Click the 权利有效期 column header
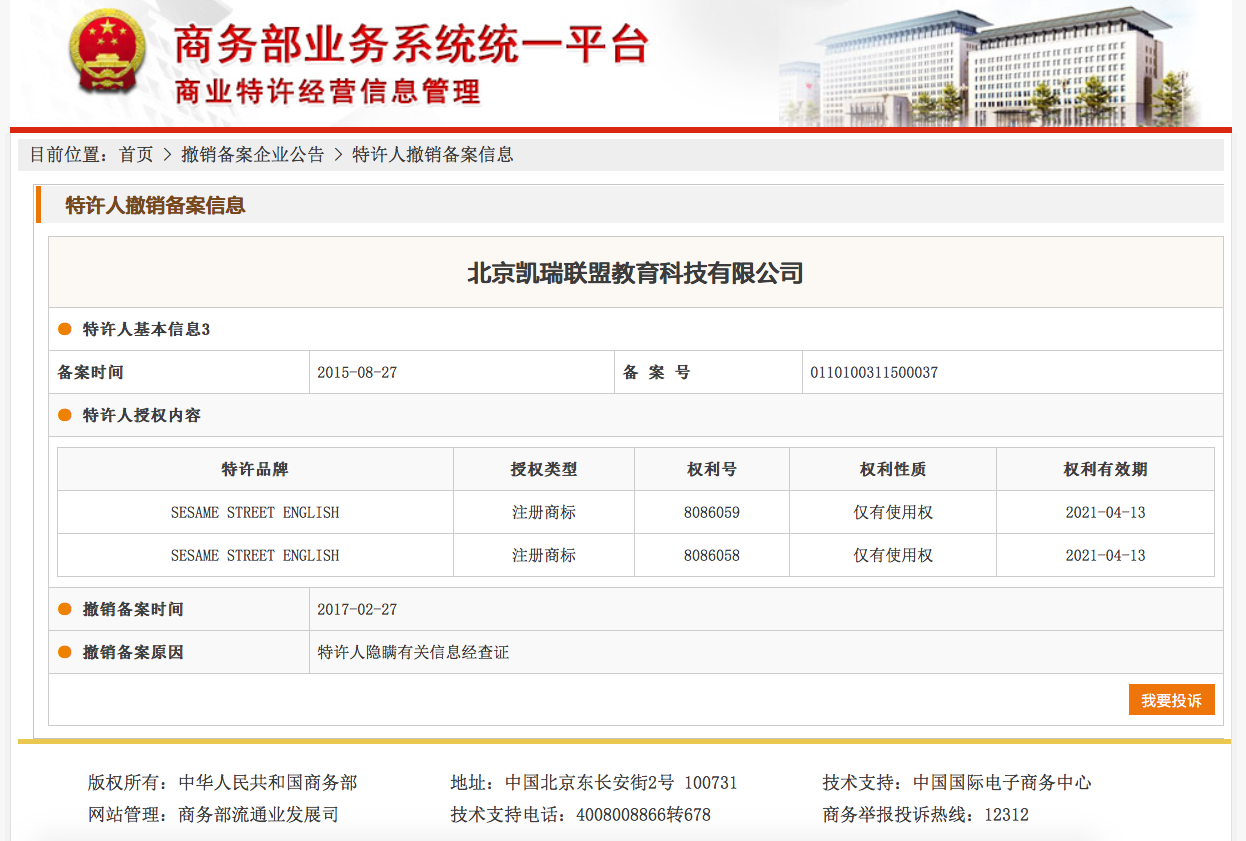This screenshot has width=1246, height=841. [x=1105, y=469]
